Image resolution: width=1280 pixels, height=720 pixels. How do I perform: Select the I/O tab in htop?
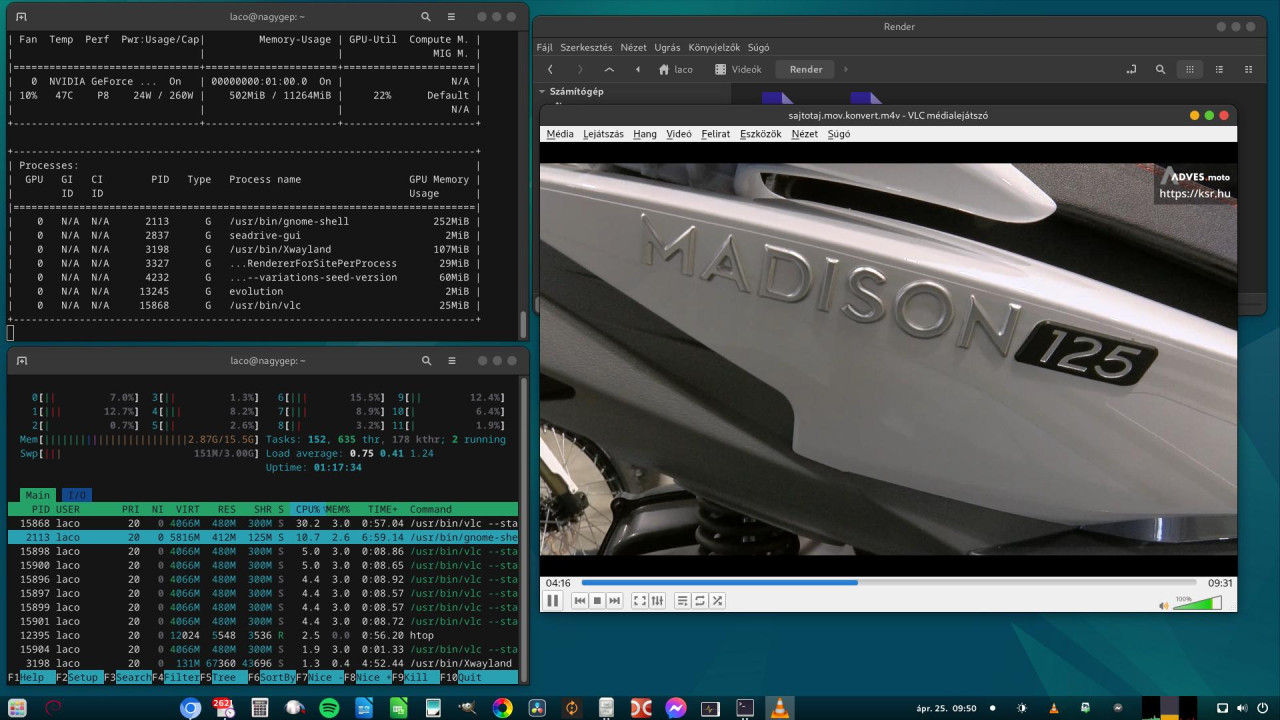[x=76, y=495]
